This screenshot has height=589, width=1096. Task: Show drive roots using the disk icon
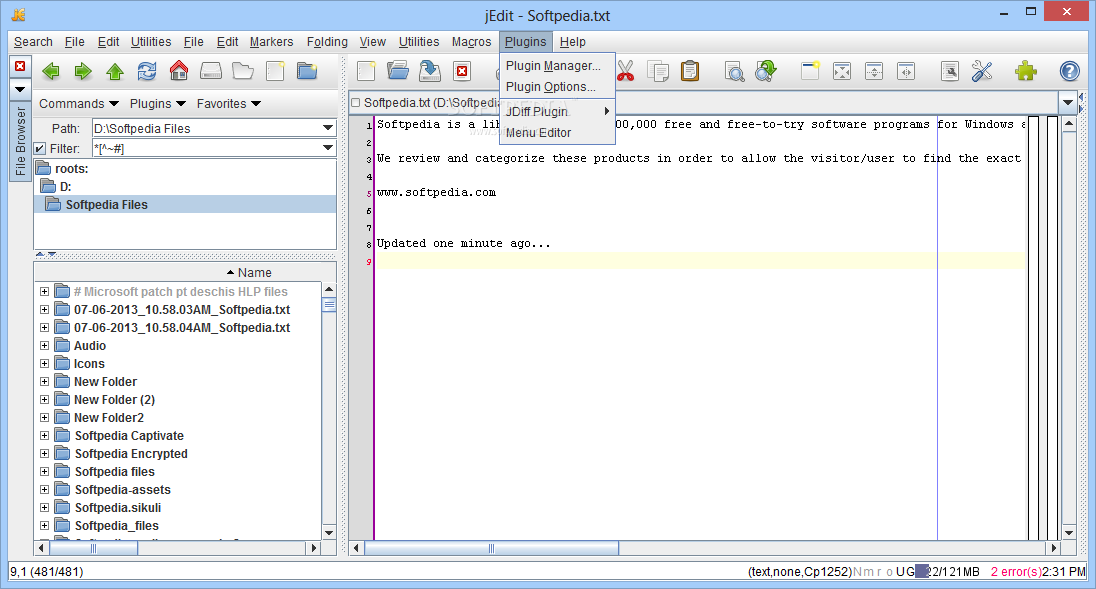[x=210, y=71]
